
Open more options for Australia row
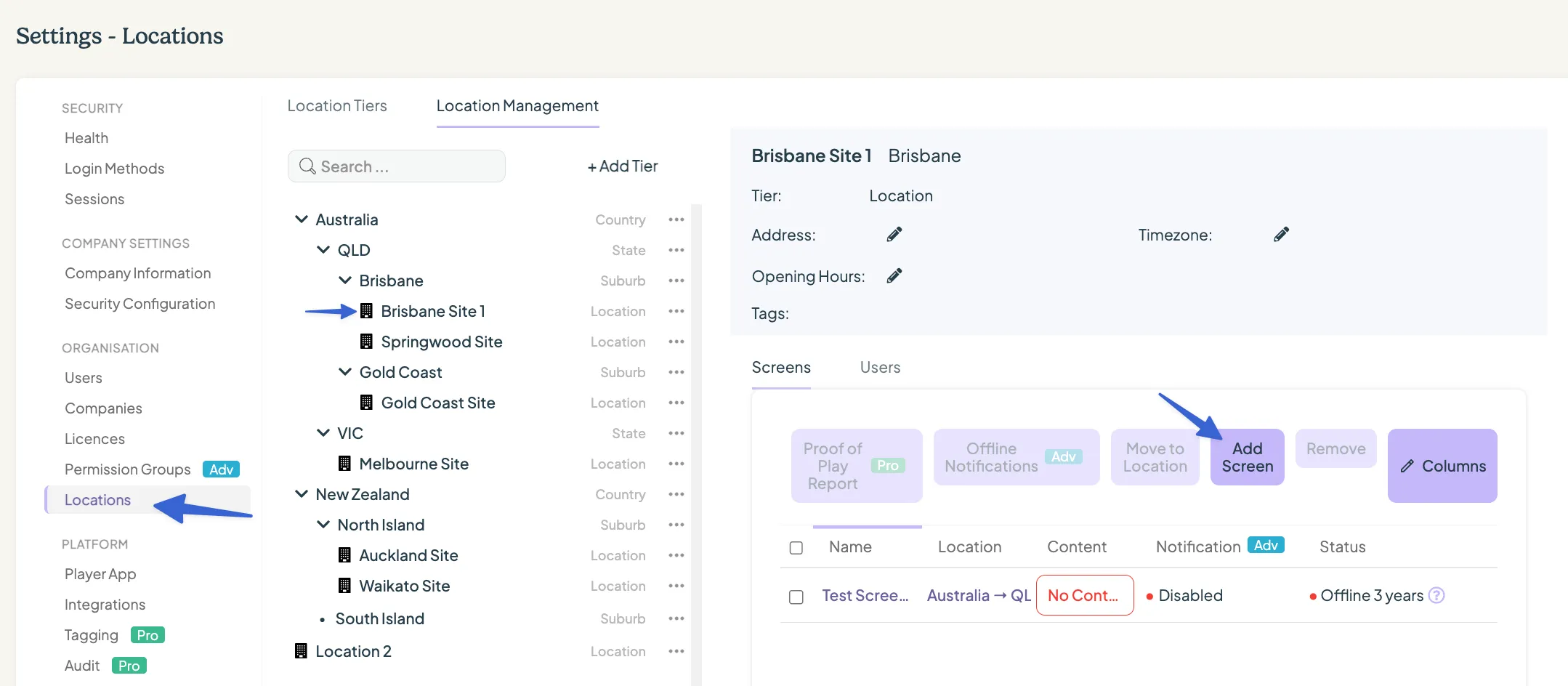point(676,219)
